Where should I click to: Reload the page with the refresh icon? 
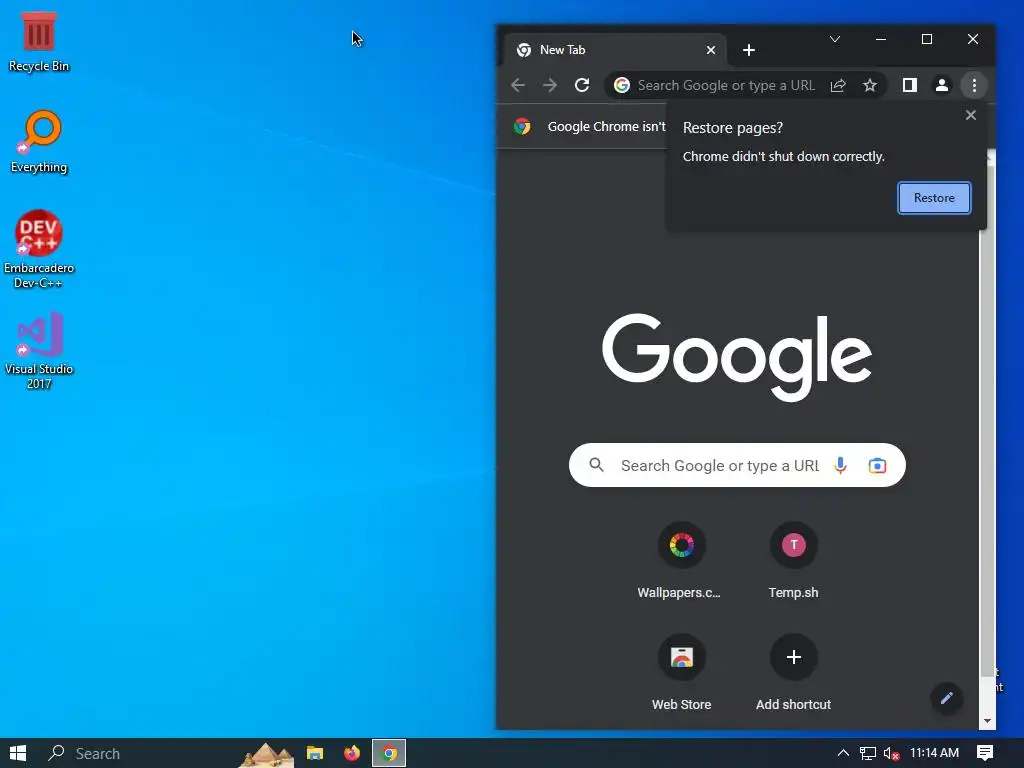coord(582,85)
